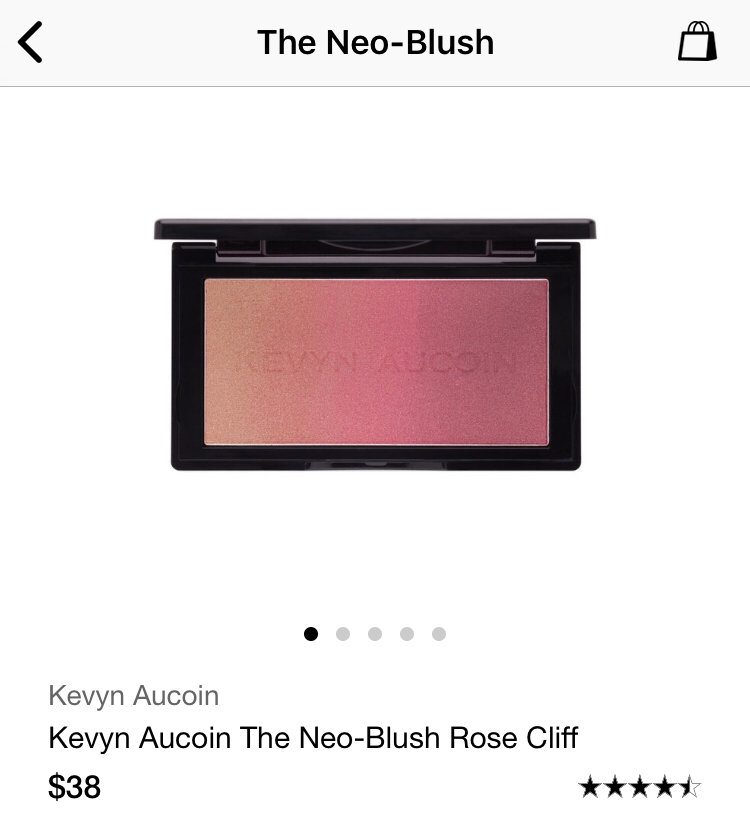Click the 'Kevyn Aucoin The Neo-Blush Rose Cliff' title
The image size is (750, 840).
point(313,738)
